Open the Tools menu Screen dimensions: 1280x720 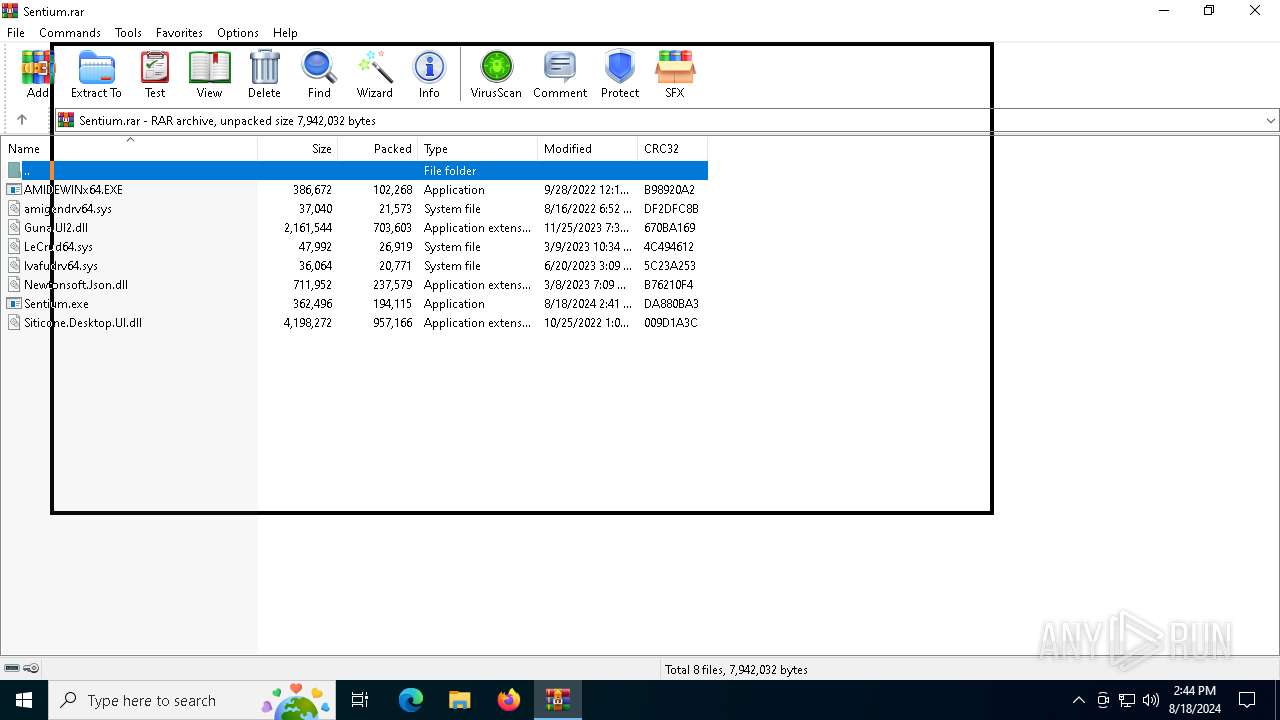tap(128, 32)
